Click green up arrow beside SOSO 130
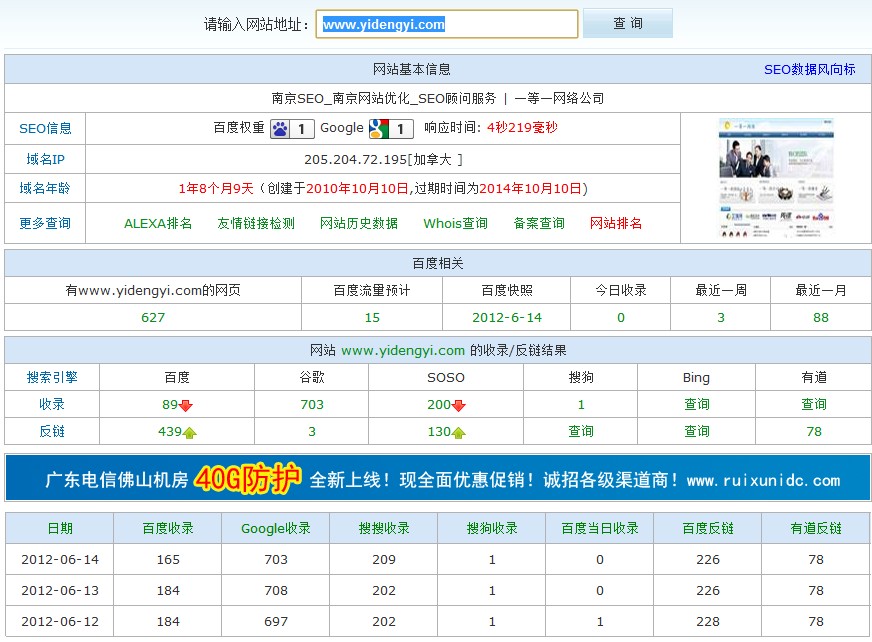This screenshot has height=642, width=872. point(459,432)
